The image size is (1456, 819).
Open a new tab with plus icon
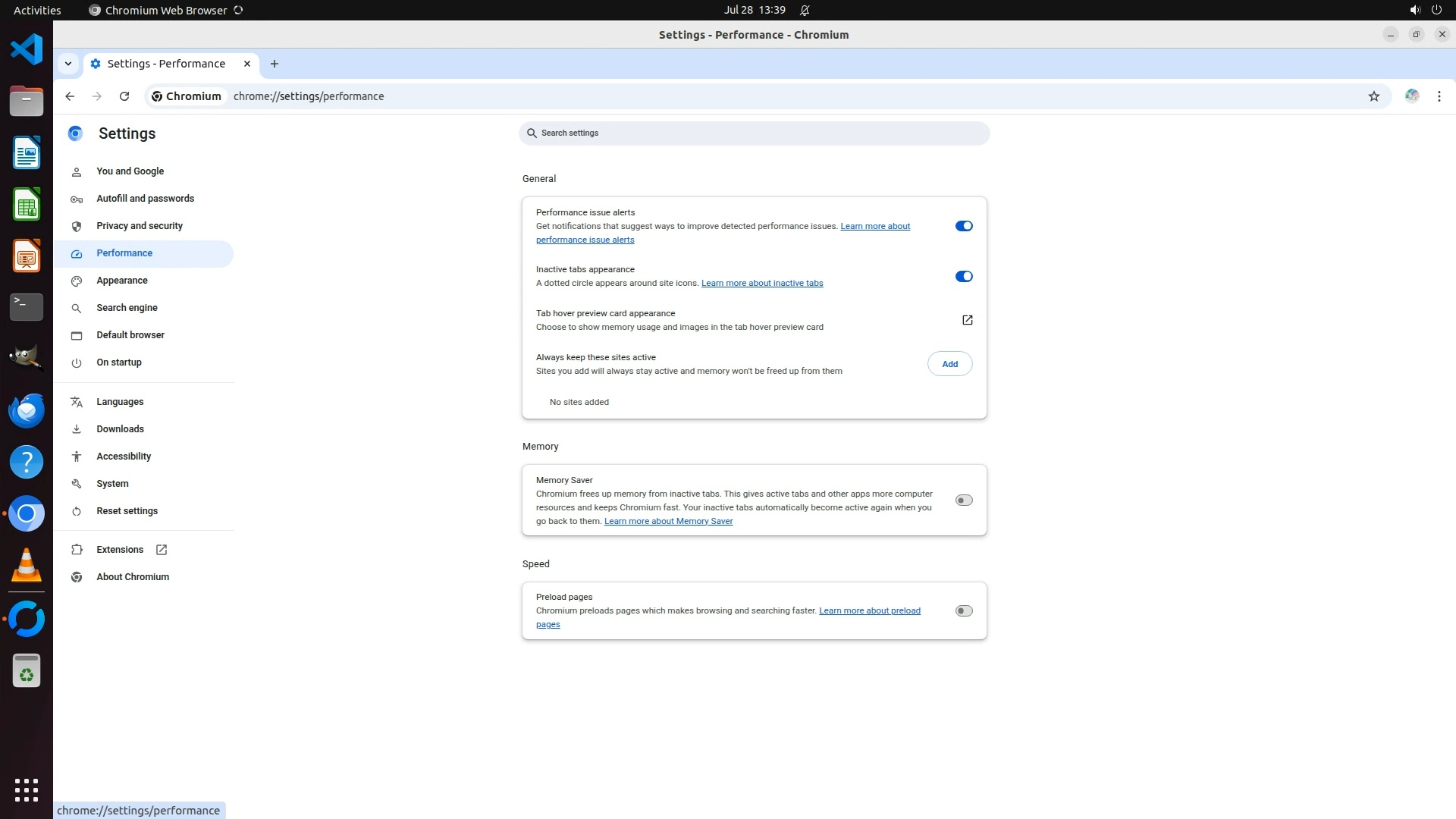click(275, 64)
